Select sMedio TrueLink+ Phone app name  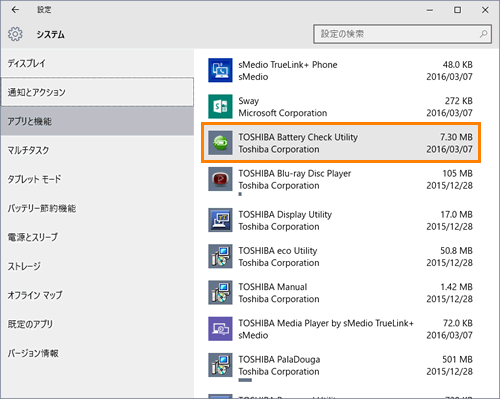[x=288, y=65]
